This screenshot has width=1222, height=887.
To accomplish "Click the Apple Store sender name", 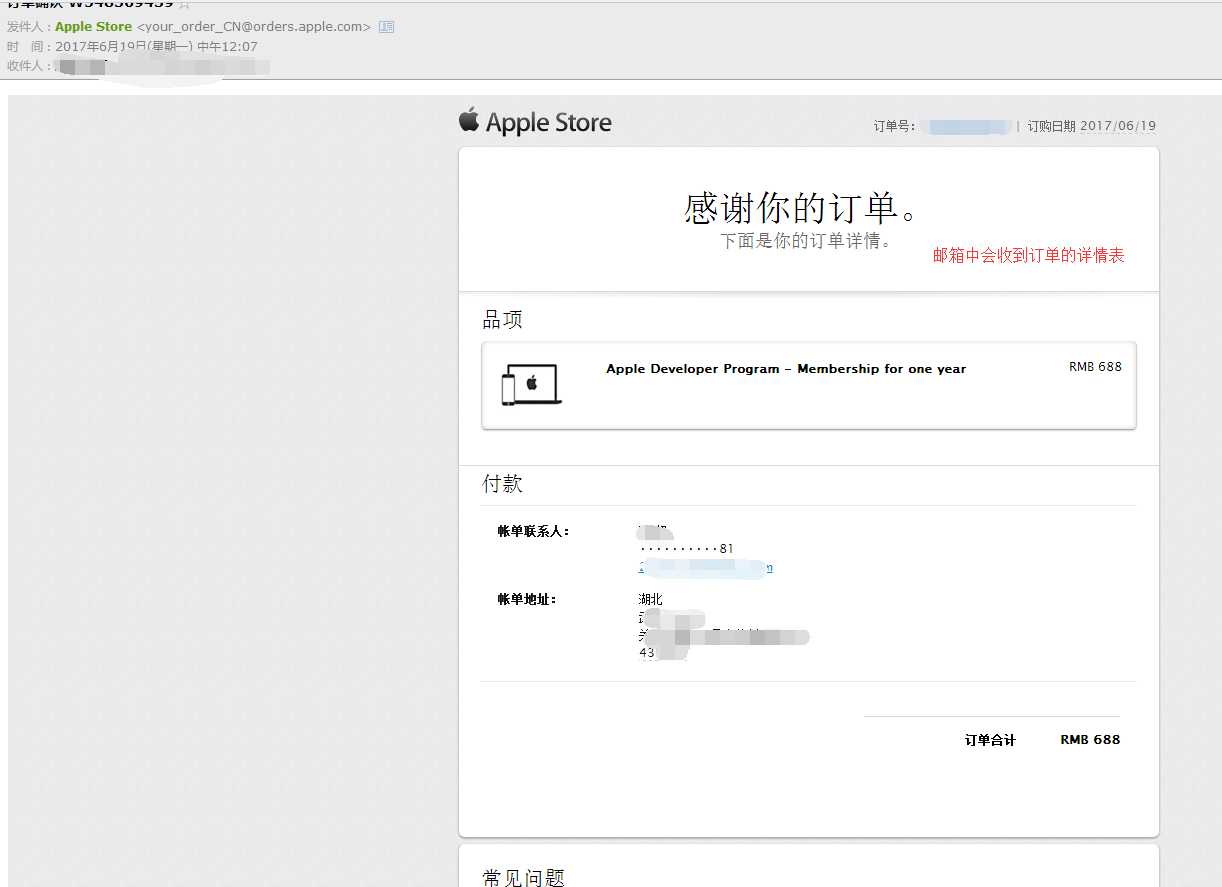I will coord(93,27).
